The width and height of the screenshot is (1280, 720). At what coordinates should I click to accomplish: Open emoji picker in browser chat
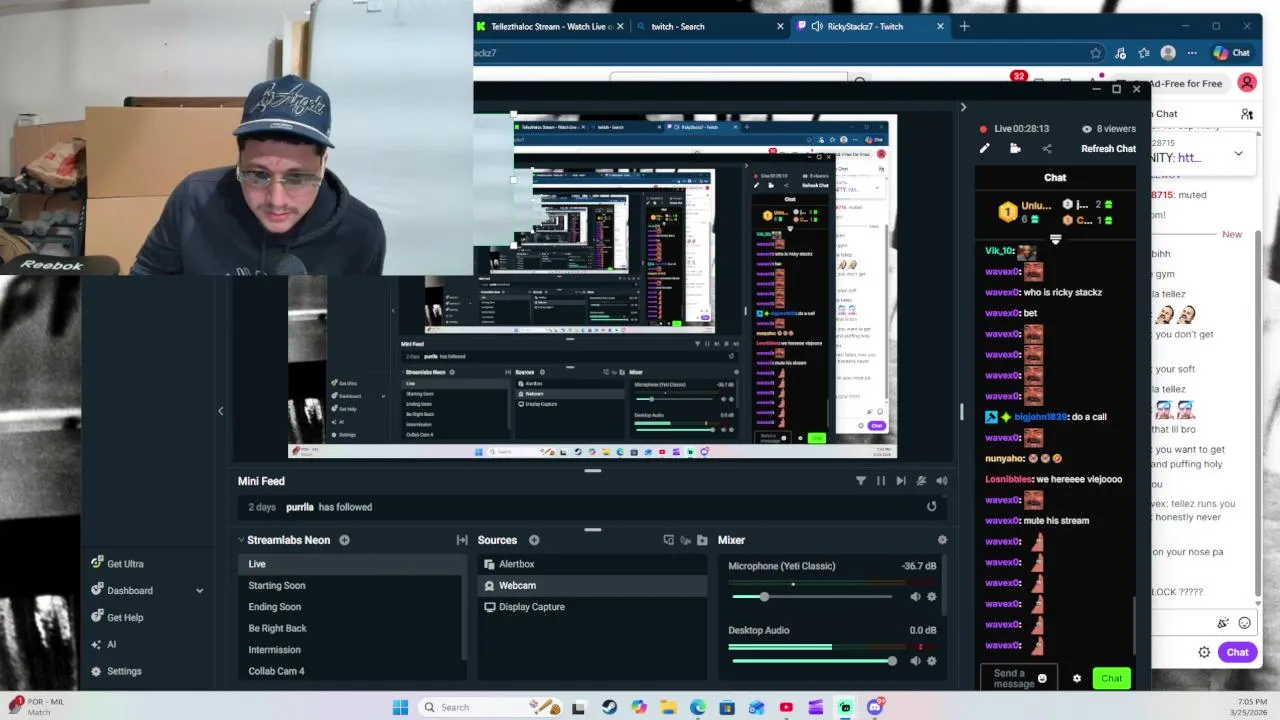(x=1244, y=623)
